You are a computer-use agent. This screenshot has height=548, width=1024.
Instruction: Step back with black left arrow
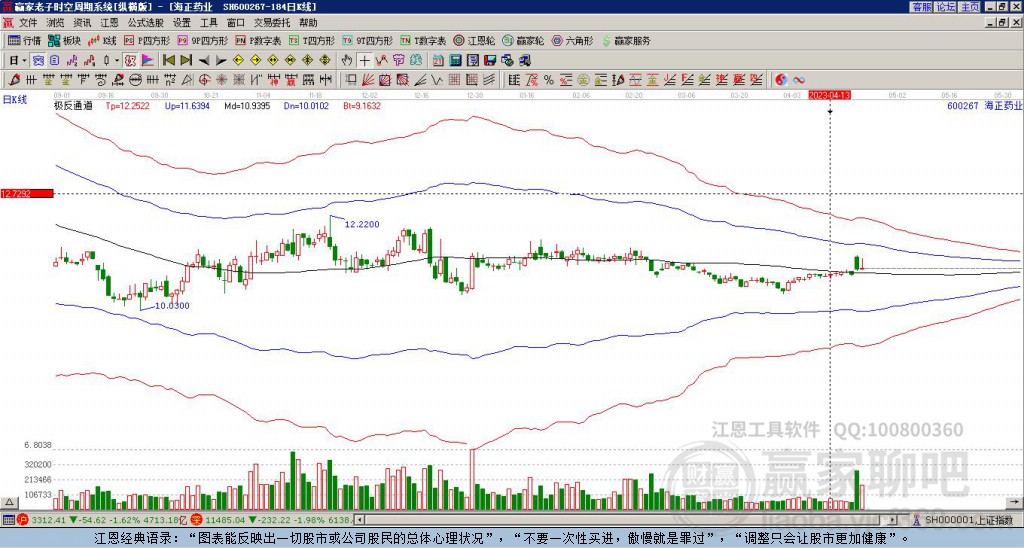[204, 61]
